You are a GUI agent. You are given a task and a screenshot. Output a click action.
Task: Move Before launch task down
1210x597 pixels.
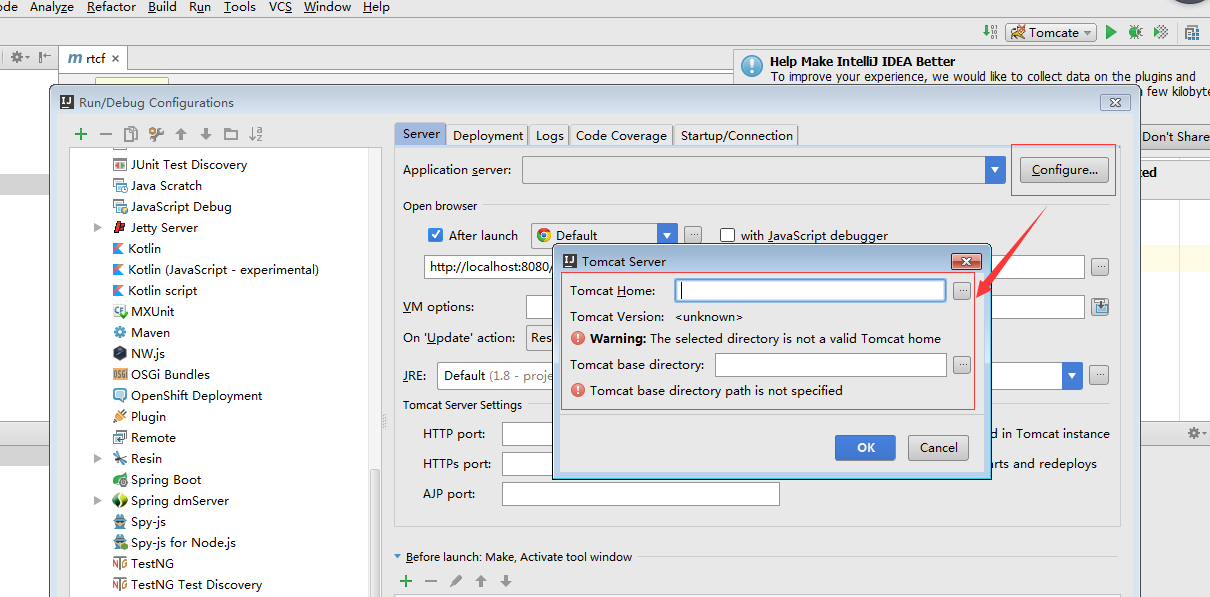(x=506, y=581)
